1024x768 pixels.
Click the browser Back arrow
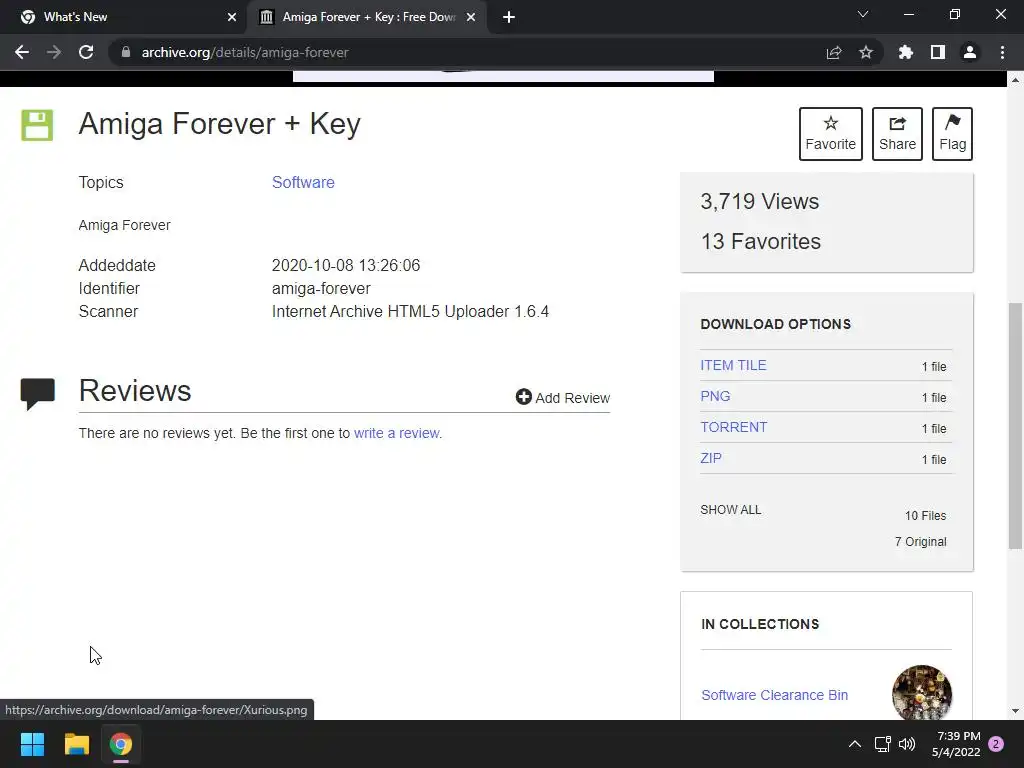22,52
